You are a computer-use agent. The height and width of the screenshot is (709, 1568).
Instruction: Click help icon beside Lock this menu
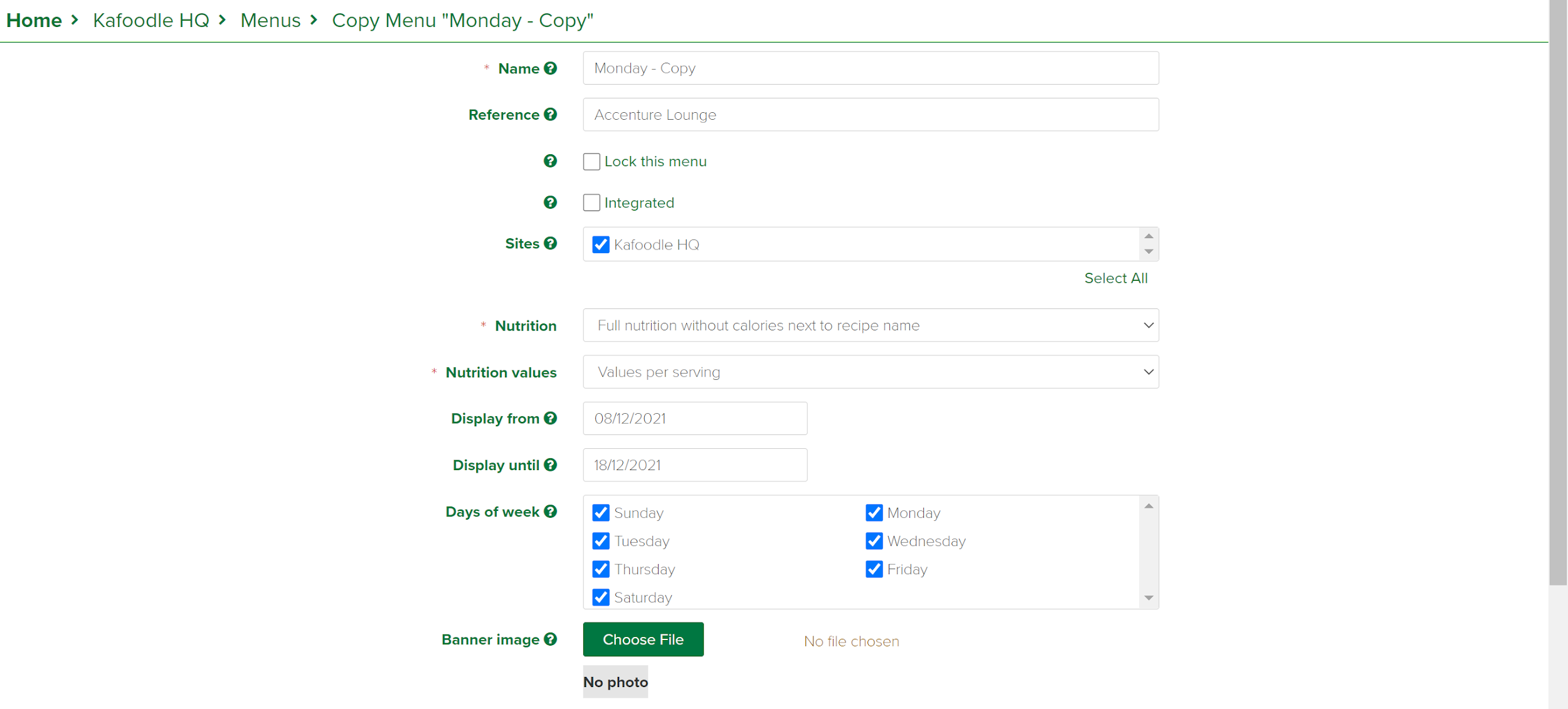550,161
